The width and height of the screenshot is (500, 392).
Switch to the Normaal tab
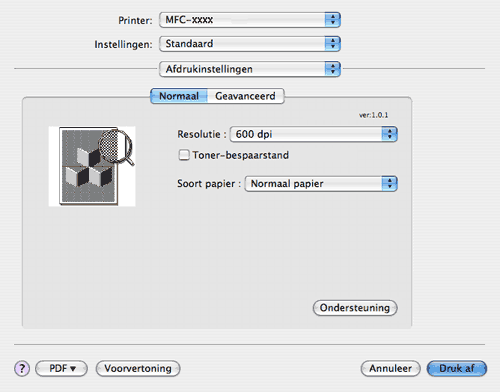pos(179,96)
